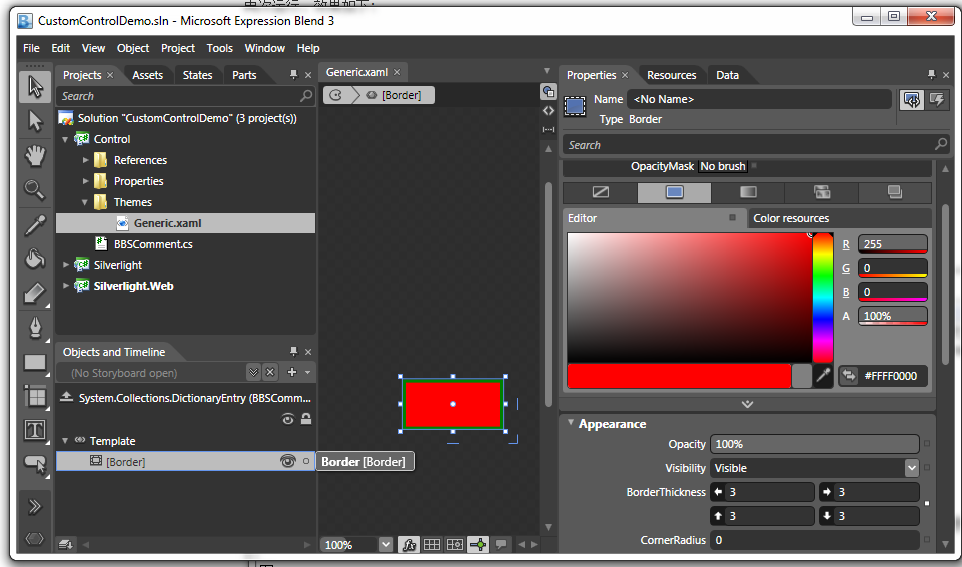Select the Paint Bucket tool
The height and width of the screenshot is (567, 962).
point(35,259)
